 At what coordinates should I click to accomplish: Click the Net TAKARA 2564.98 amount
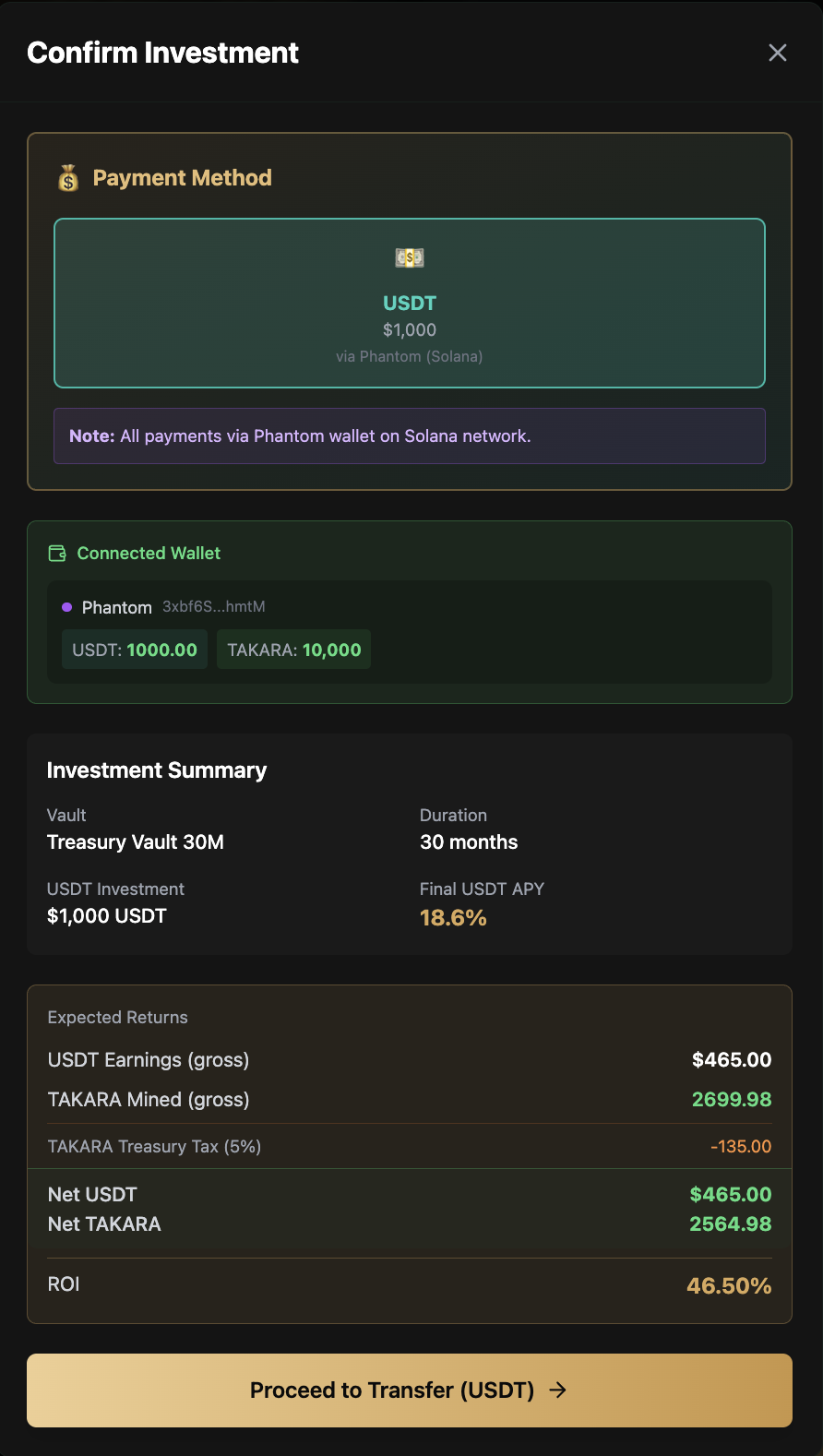pyautogui.click(x=730, y=1224)
